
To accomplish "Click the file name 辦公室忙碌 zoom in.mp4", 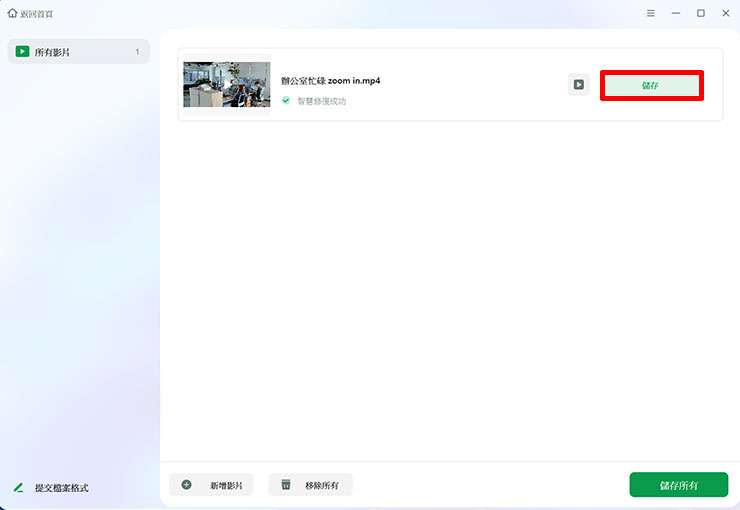I will pyautogui.click(x=330, y=81).
